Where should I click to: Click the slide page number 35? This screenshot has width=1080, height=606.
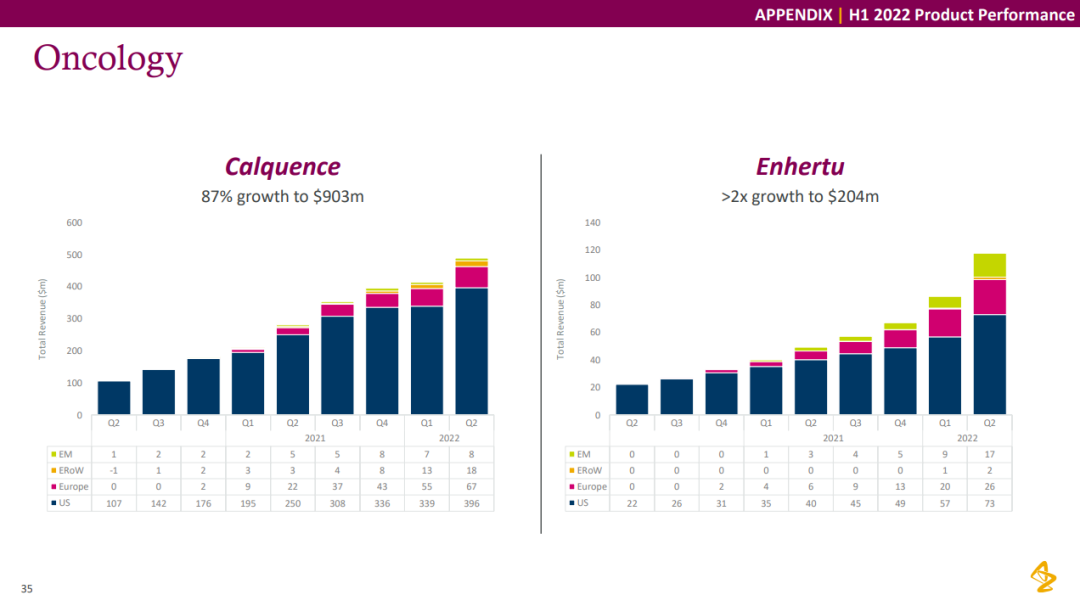click(x=27, y=589)
